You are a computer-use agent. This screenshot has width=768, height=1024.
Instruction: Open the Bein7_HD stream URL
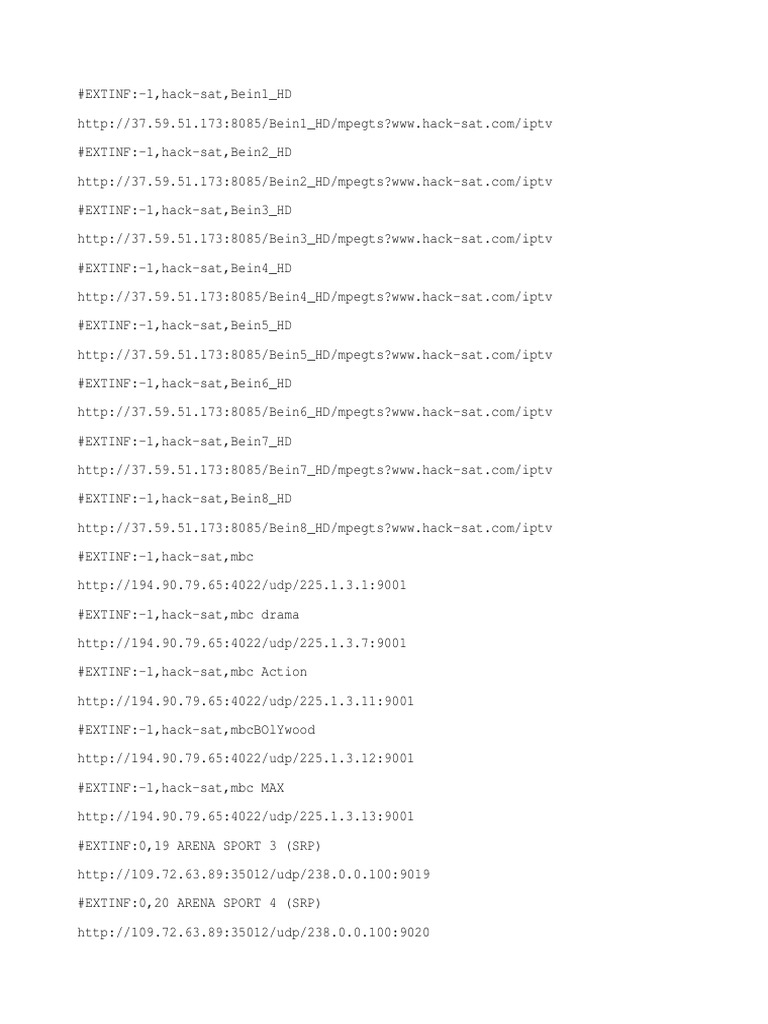click(315, 470)
